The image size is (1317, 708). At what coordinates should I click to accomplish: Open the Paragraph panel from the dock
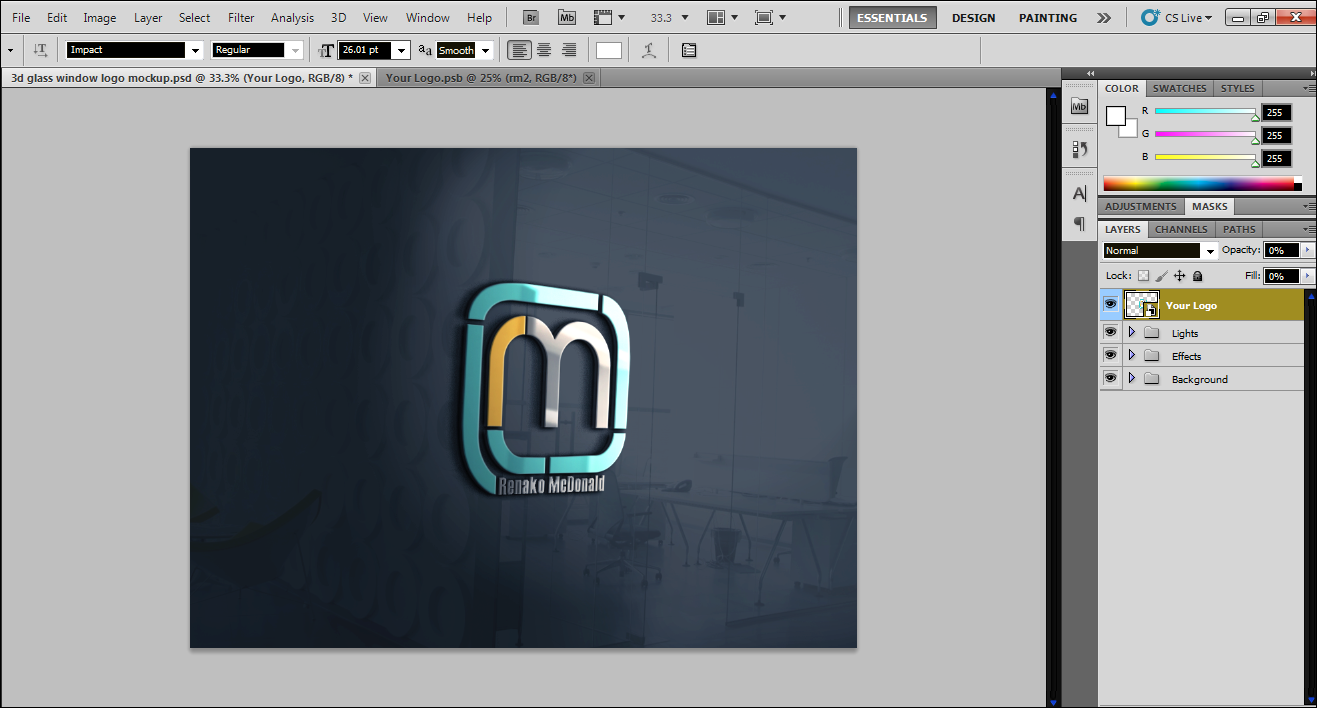(x=1078, y=225)
